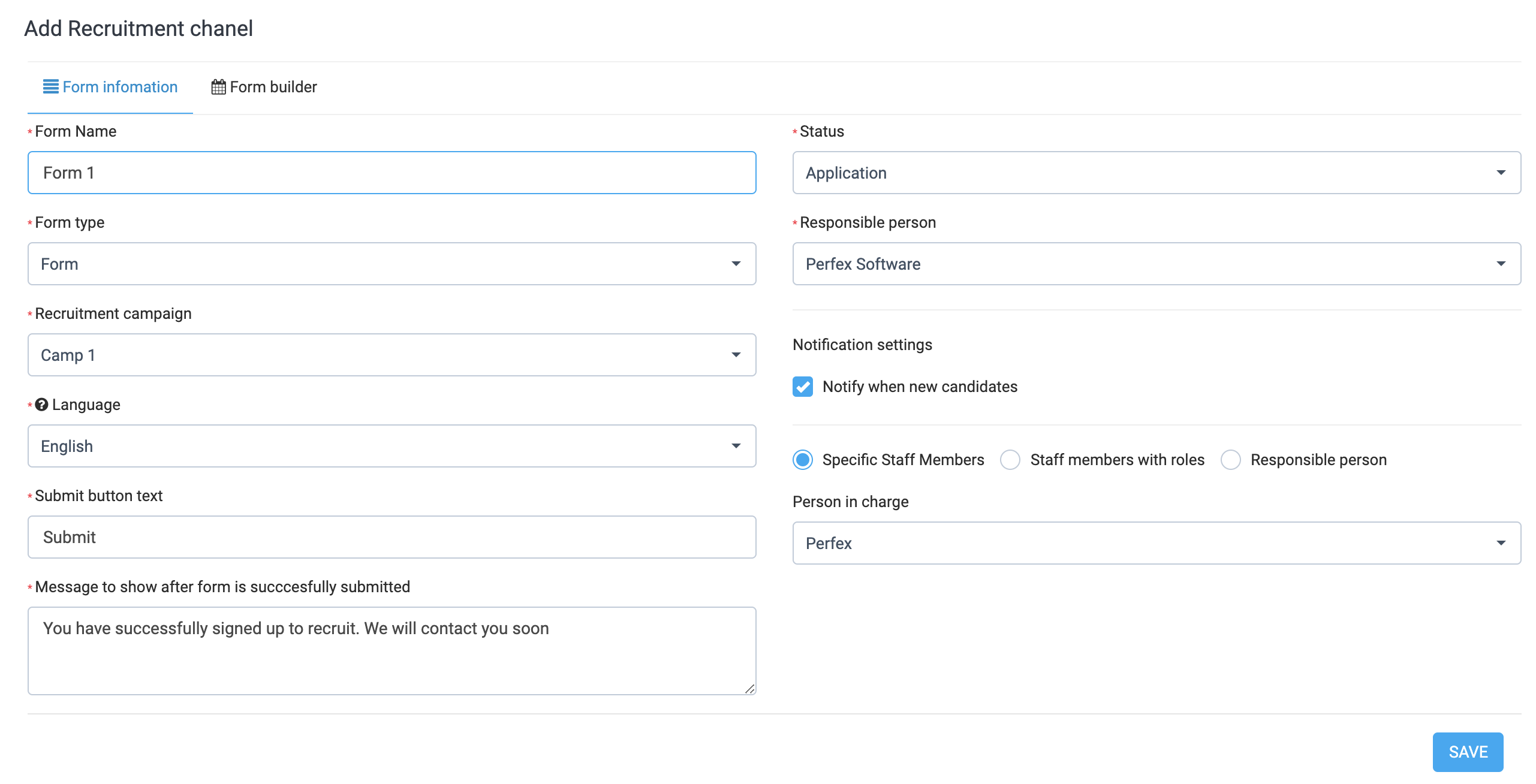Select Specific Staff Members radio button
The height and width of the screenshot is (784, 1536).
803,460
